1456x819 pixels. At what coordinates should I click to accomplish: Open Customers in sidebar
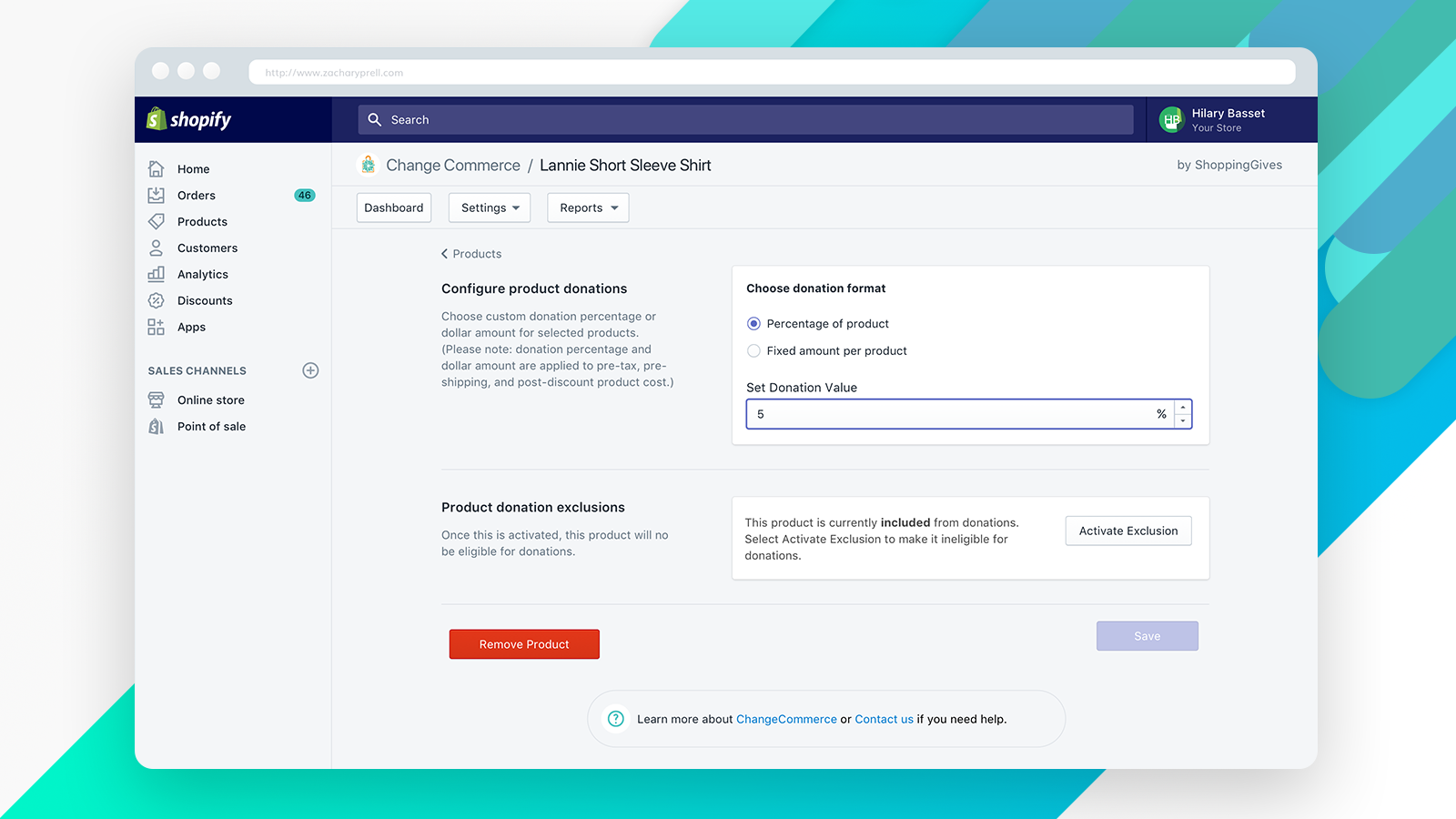click(207, 248)
